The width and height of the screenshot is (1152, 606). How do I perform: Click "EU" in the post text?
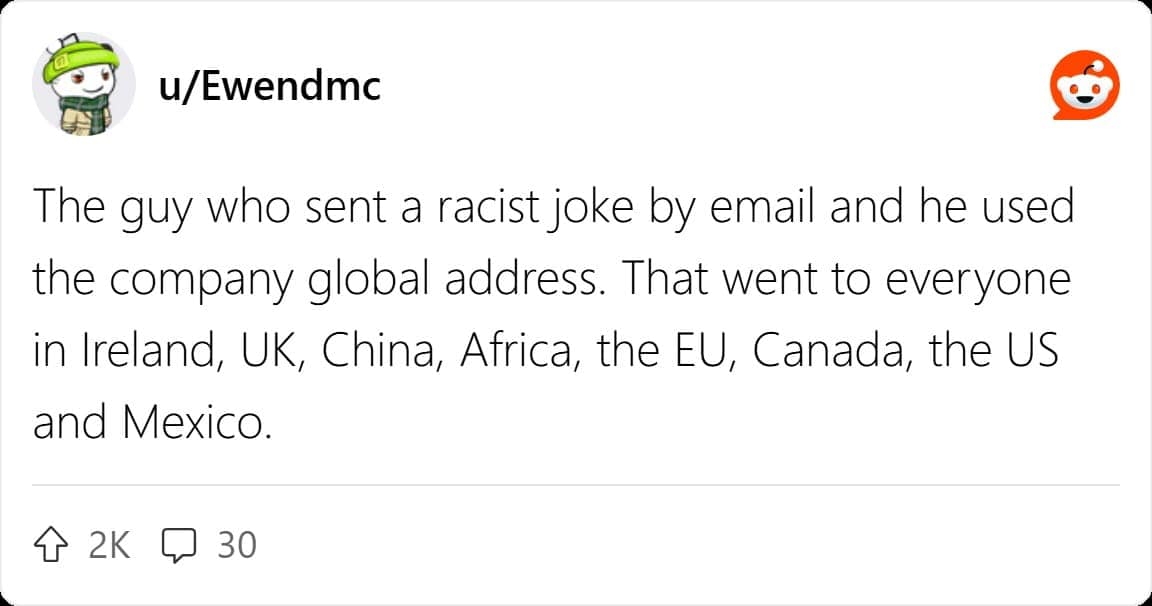pyautogui.click(x=708, y=352)
